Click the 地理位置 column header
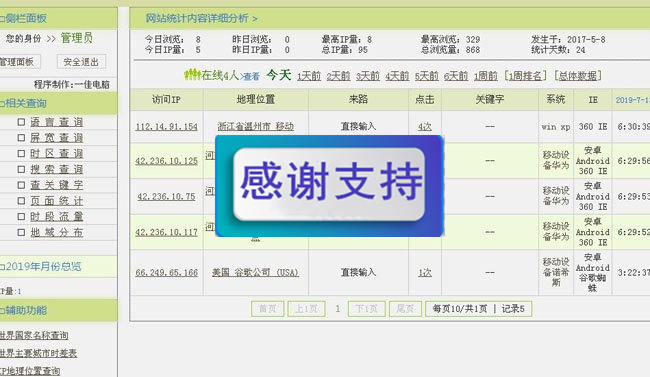The image size is (650, 377). tap(256, 100)
